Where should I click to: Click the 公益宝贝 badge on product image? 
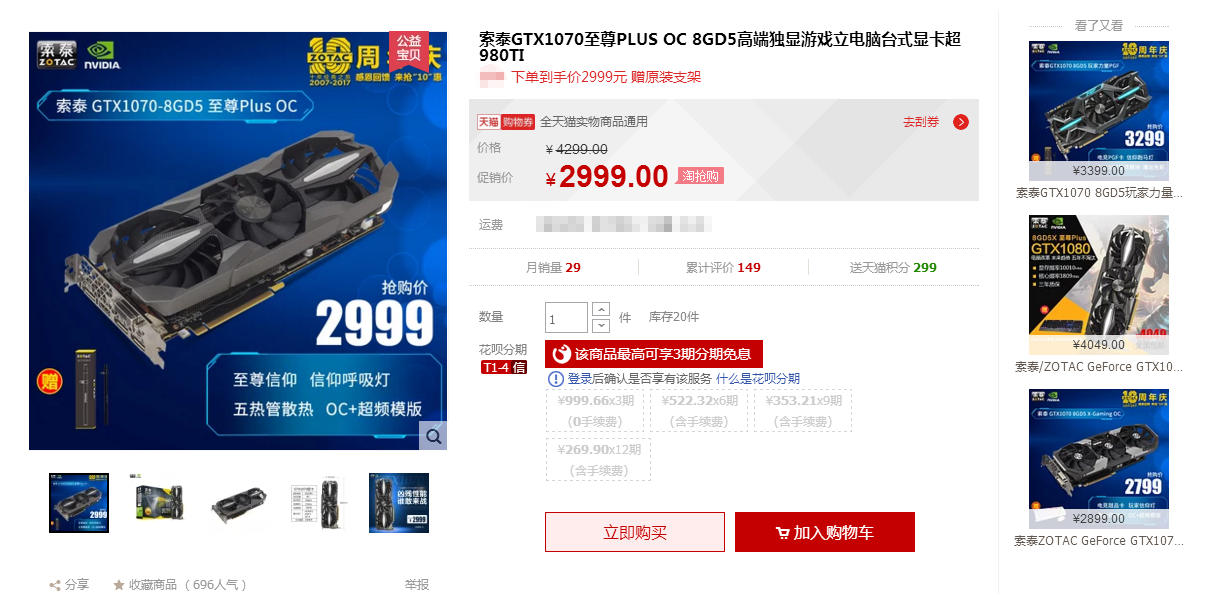[x=409, y=48]
